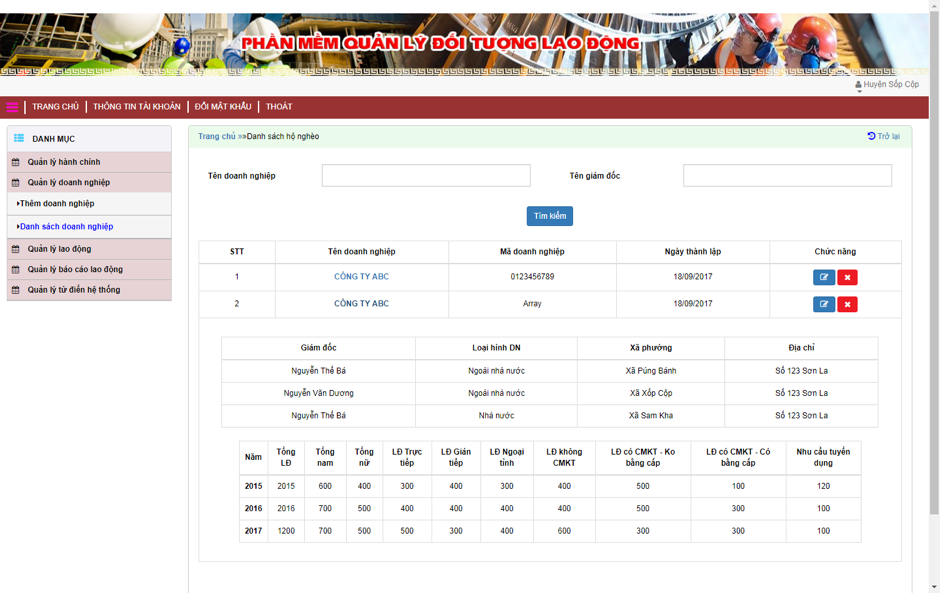940x593 pixels.
Task: Click red delete icon for second company row
Action: 847,304
